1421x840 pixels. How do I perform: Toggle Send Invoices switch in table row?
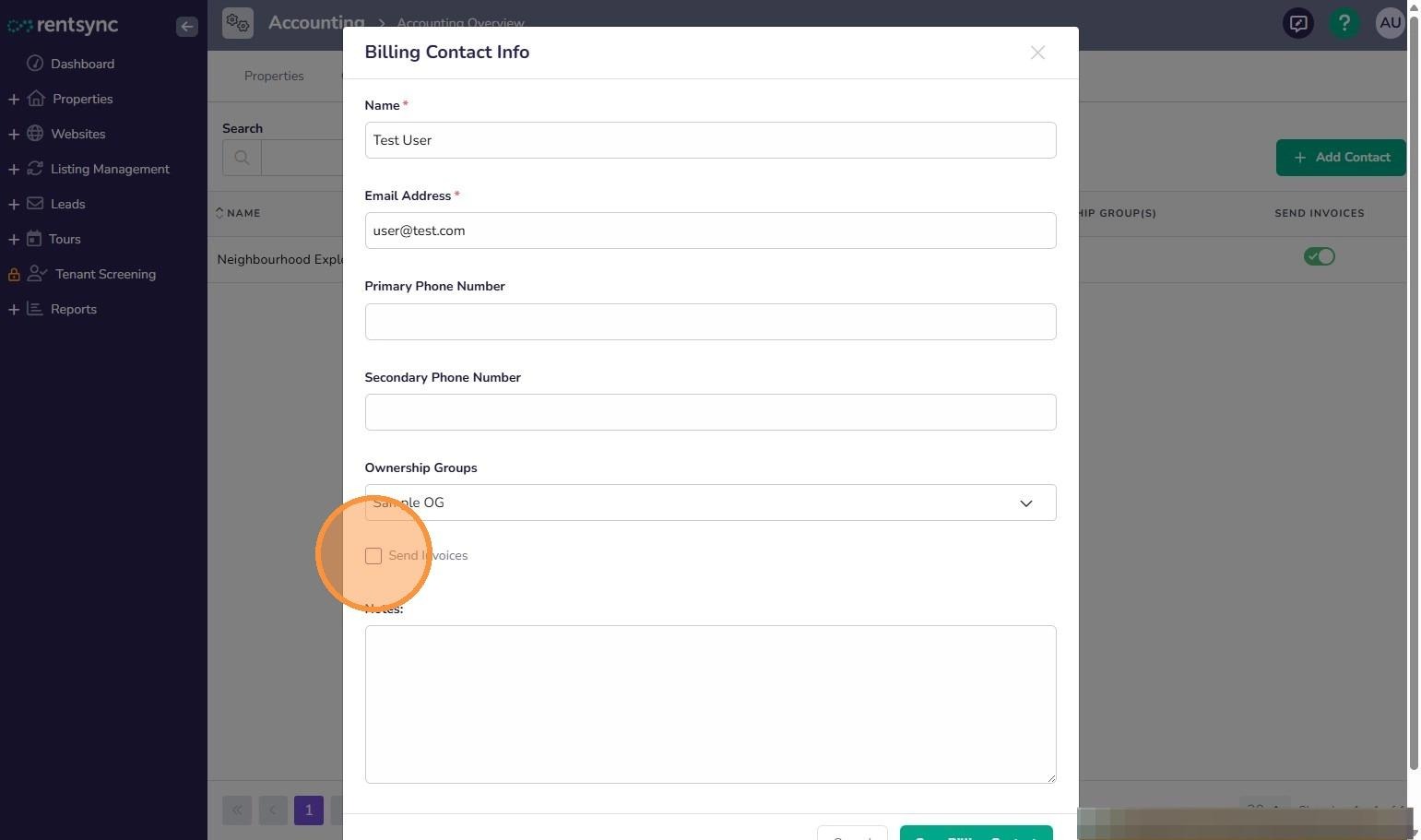point(1320,256)
